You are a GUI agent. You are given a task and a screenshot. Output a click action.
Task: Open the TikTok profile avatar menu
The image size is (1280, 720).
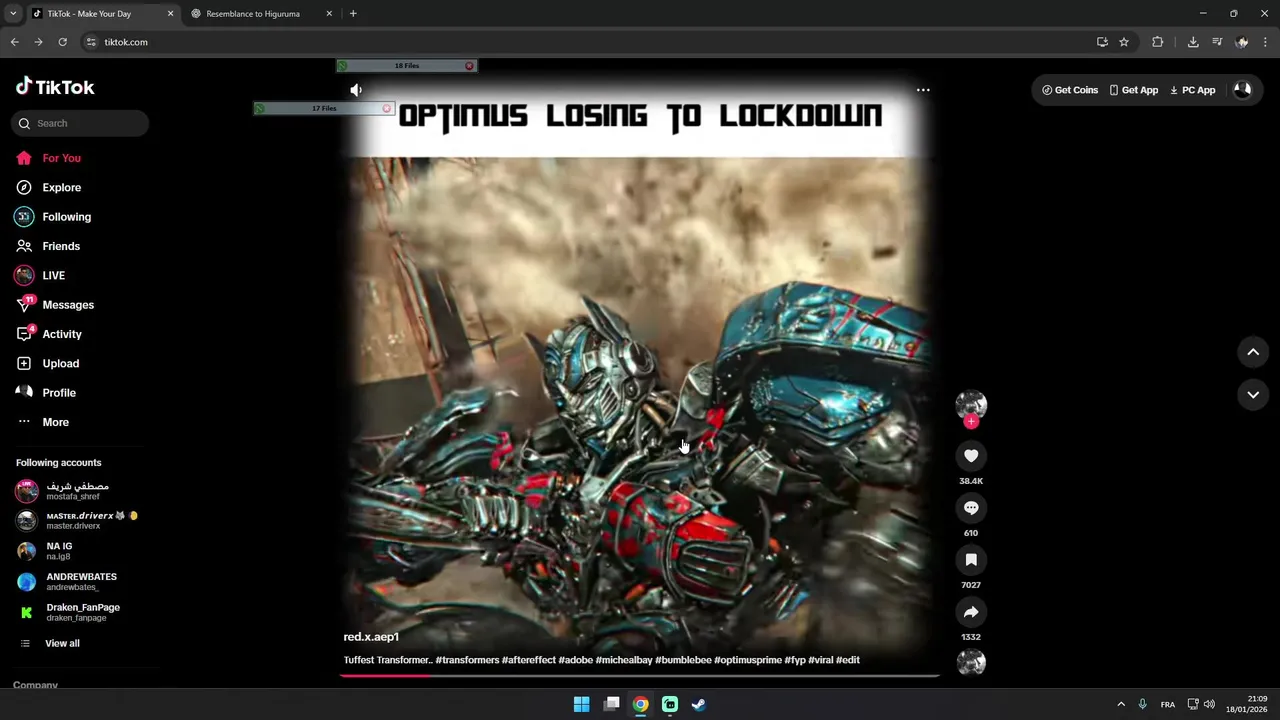[x=1242, y=90]
